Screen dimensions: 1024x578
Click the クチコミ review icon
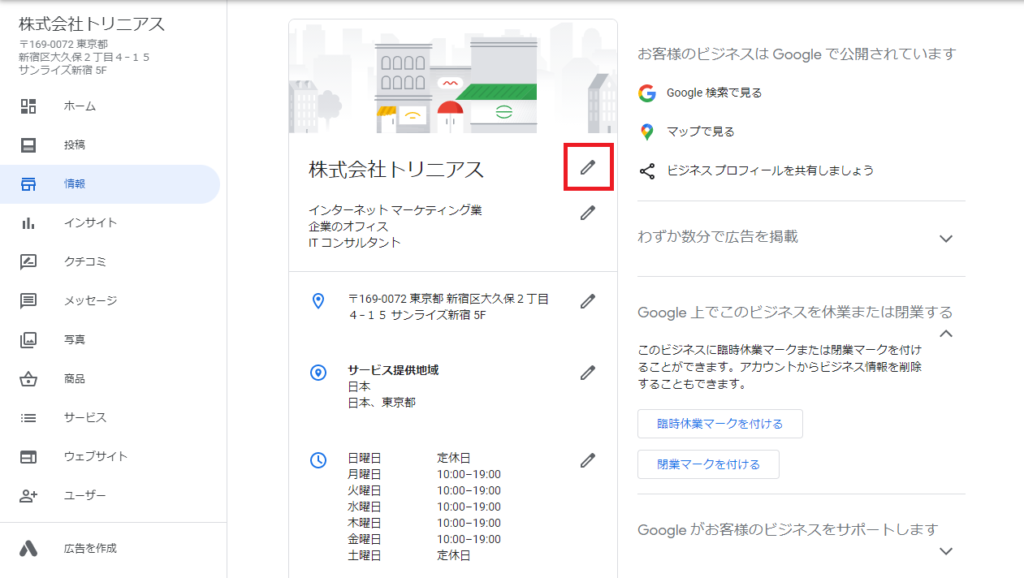(28, 262)
